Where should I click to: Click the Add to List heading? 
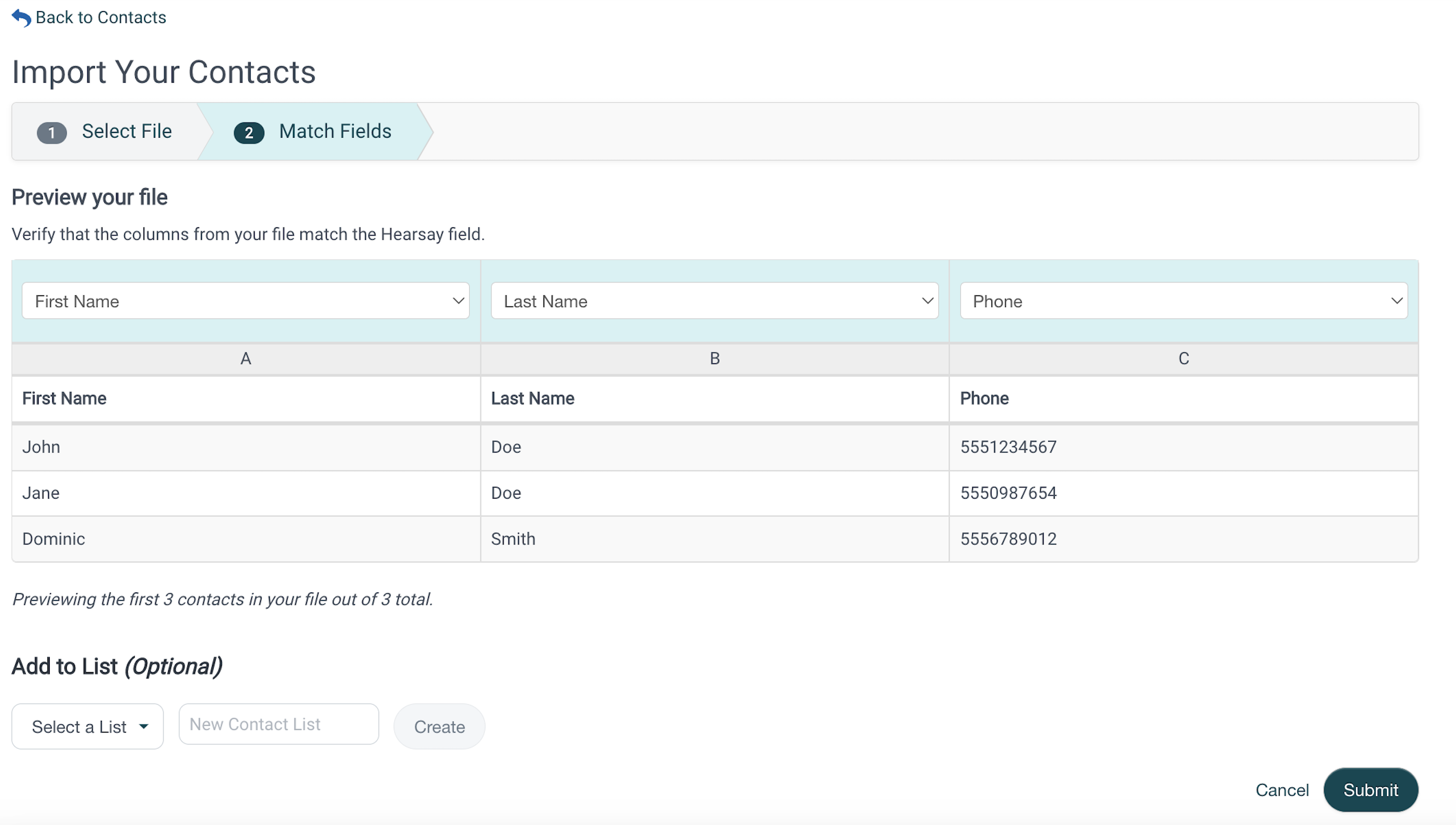(x=117, y=667)
